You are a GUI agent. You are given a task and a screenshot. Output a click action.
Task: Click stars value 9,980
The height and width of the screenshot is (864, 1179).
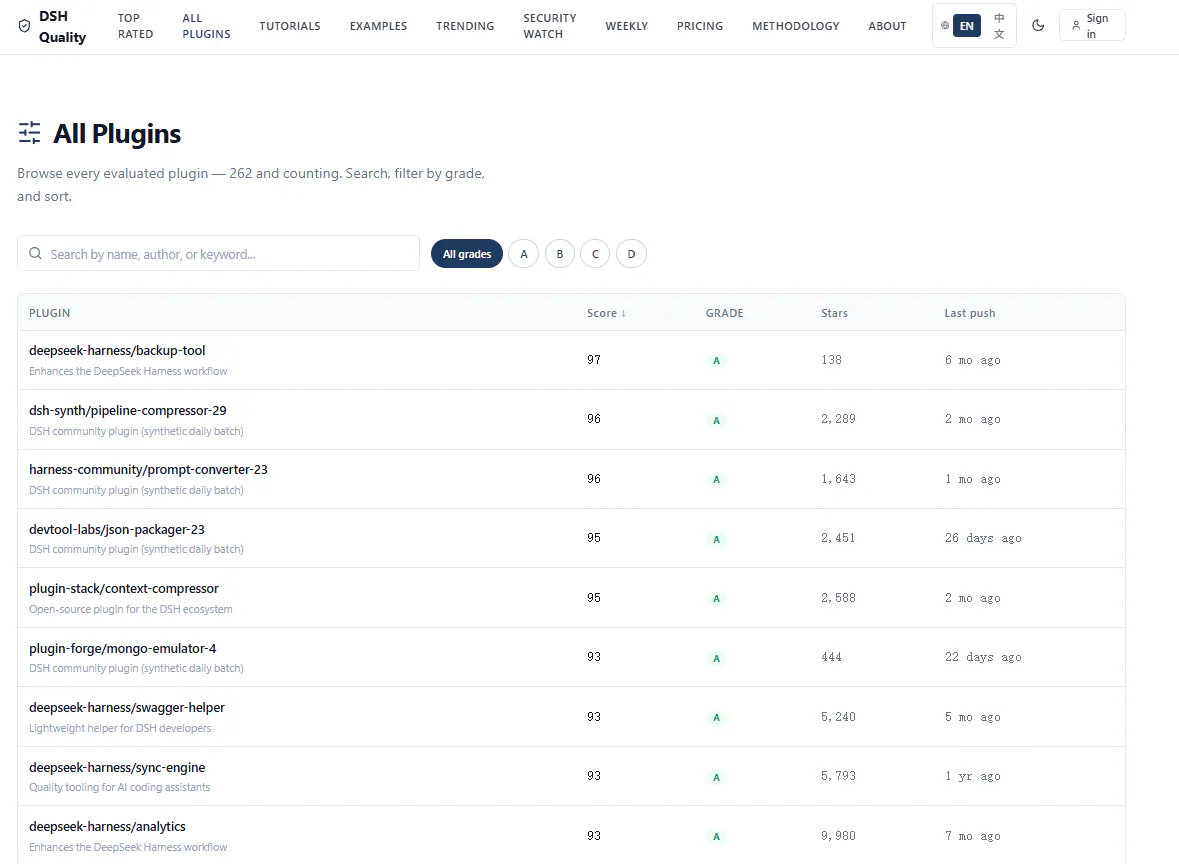pos(838,835)
